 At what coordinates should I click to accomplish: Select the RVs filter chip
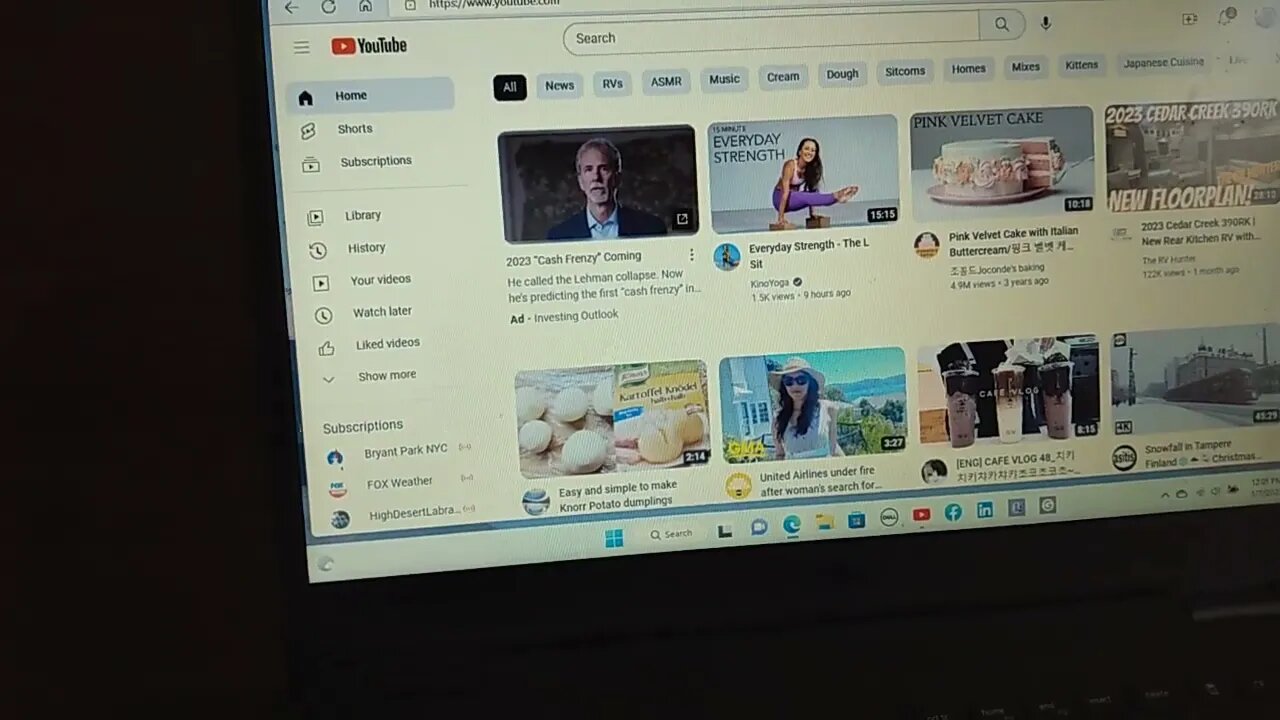tap(612, 83)
